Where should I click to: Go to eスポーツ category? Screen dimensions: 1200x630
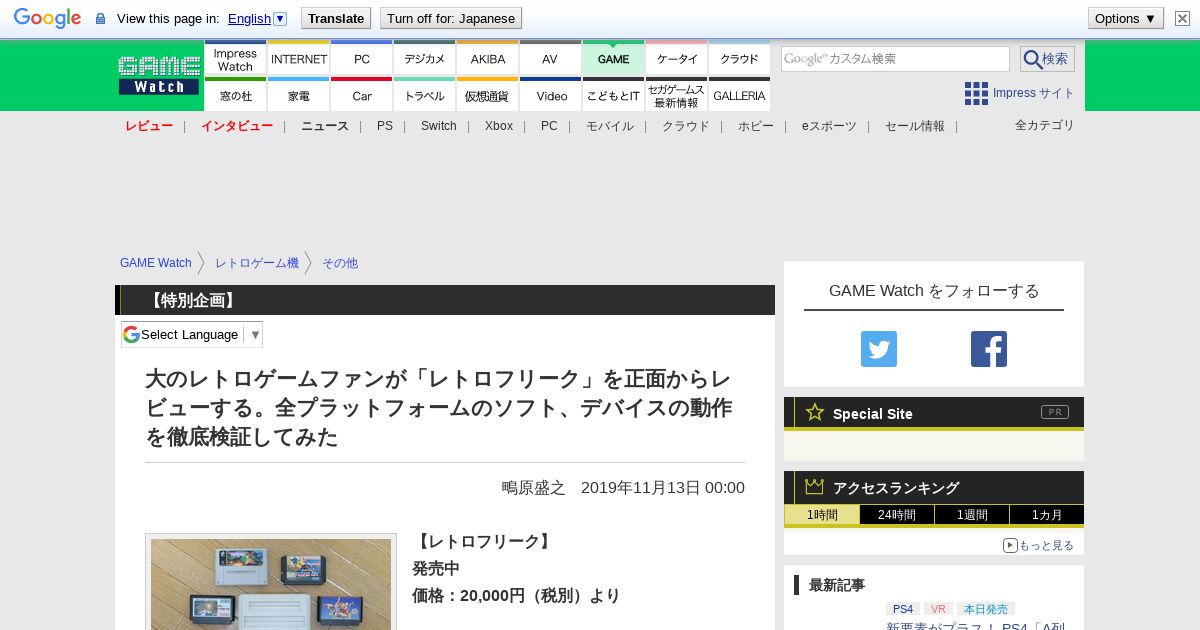pyautogui.click(x=829, y=126)
